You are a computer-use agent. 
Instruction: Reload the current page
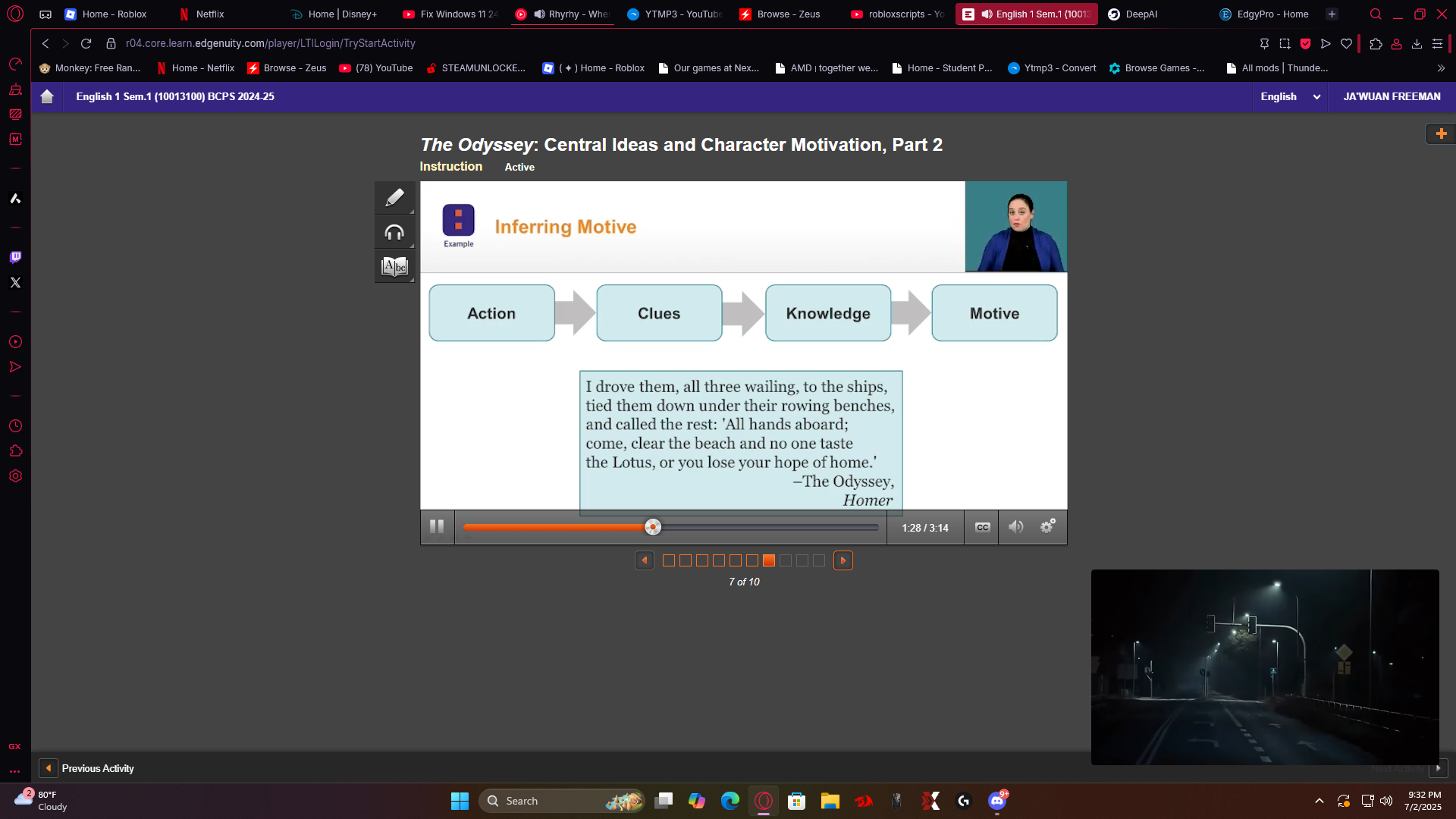pyautogui.click(x=86, y=43)
